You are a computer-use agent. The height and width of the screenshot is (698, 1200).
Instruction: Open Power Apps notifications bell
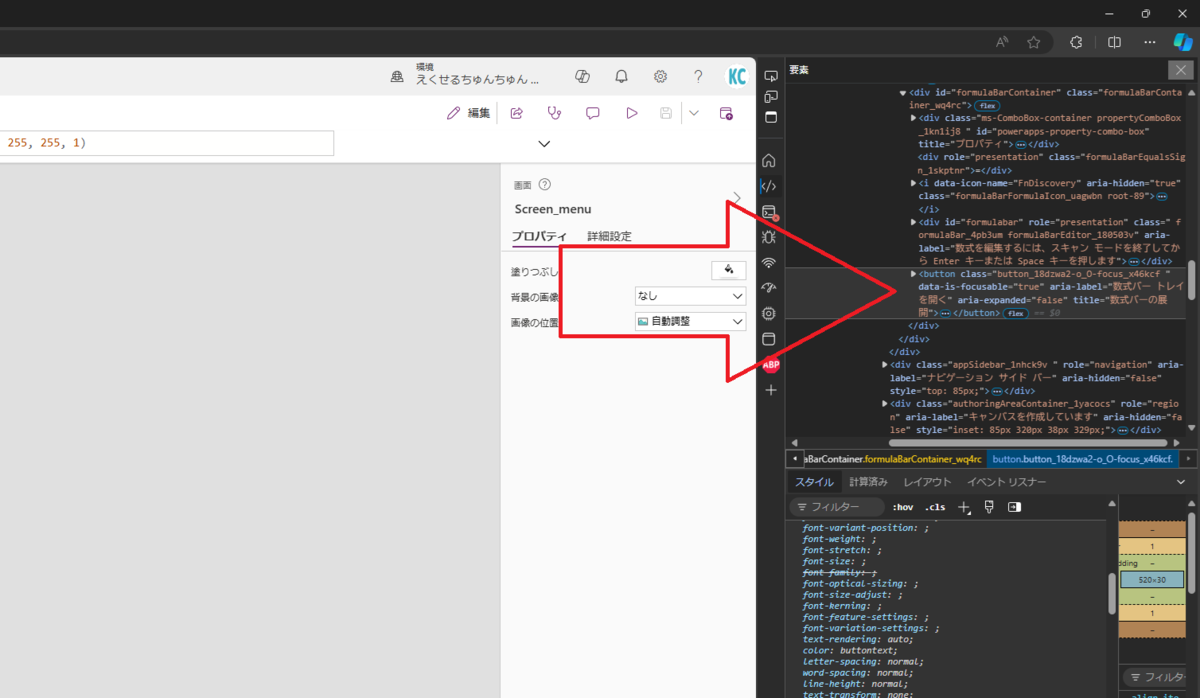click(622, 77)
